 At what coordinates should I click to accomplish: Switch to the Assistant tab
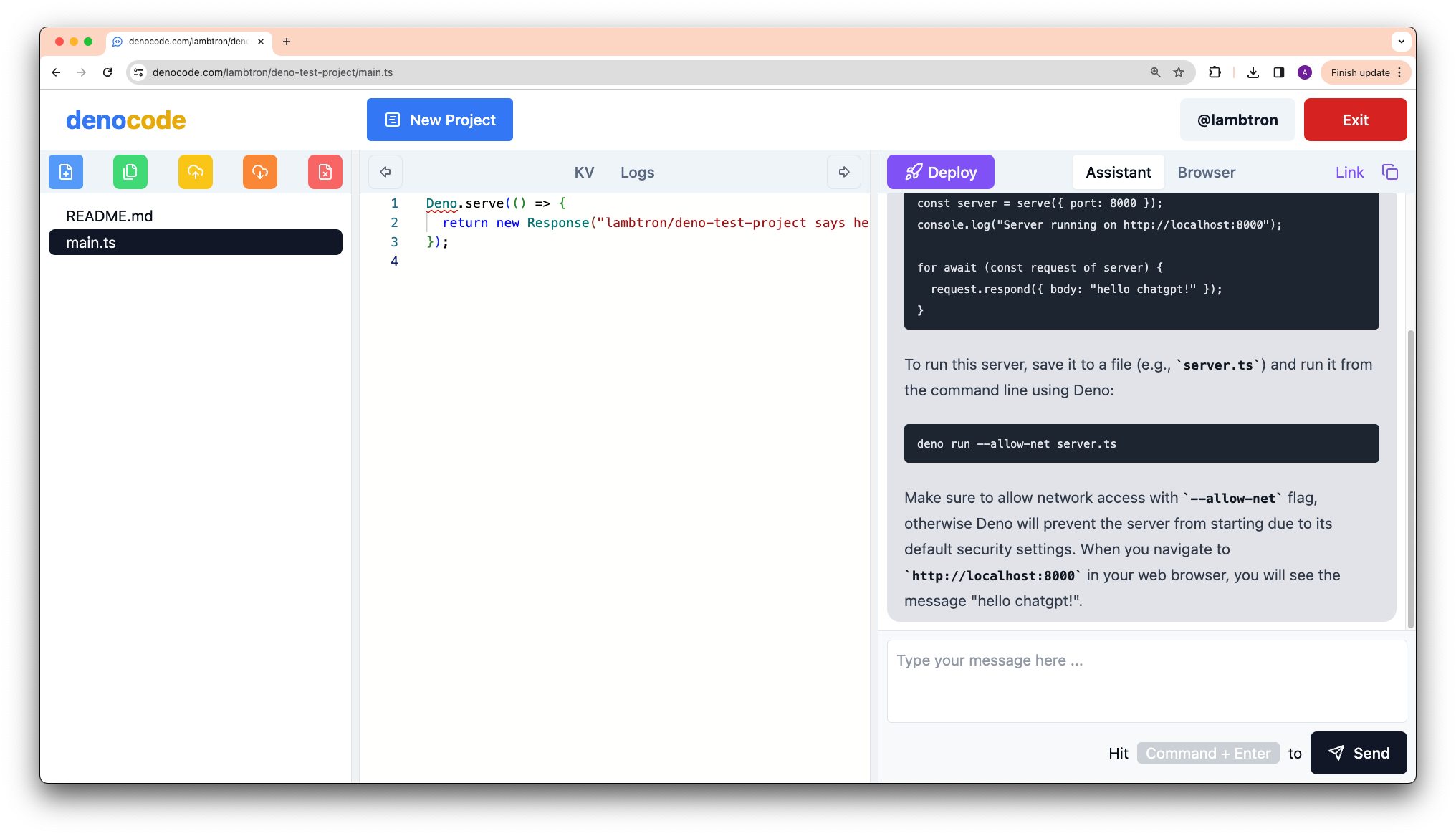click(x=1118, y=173)
